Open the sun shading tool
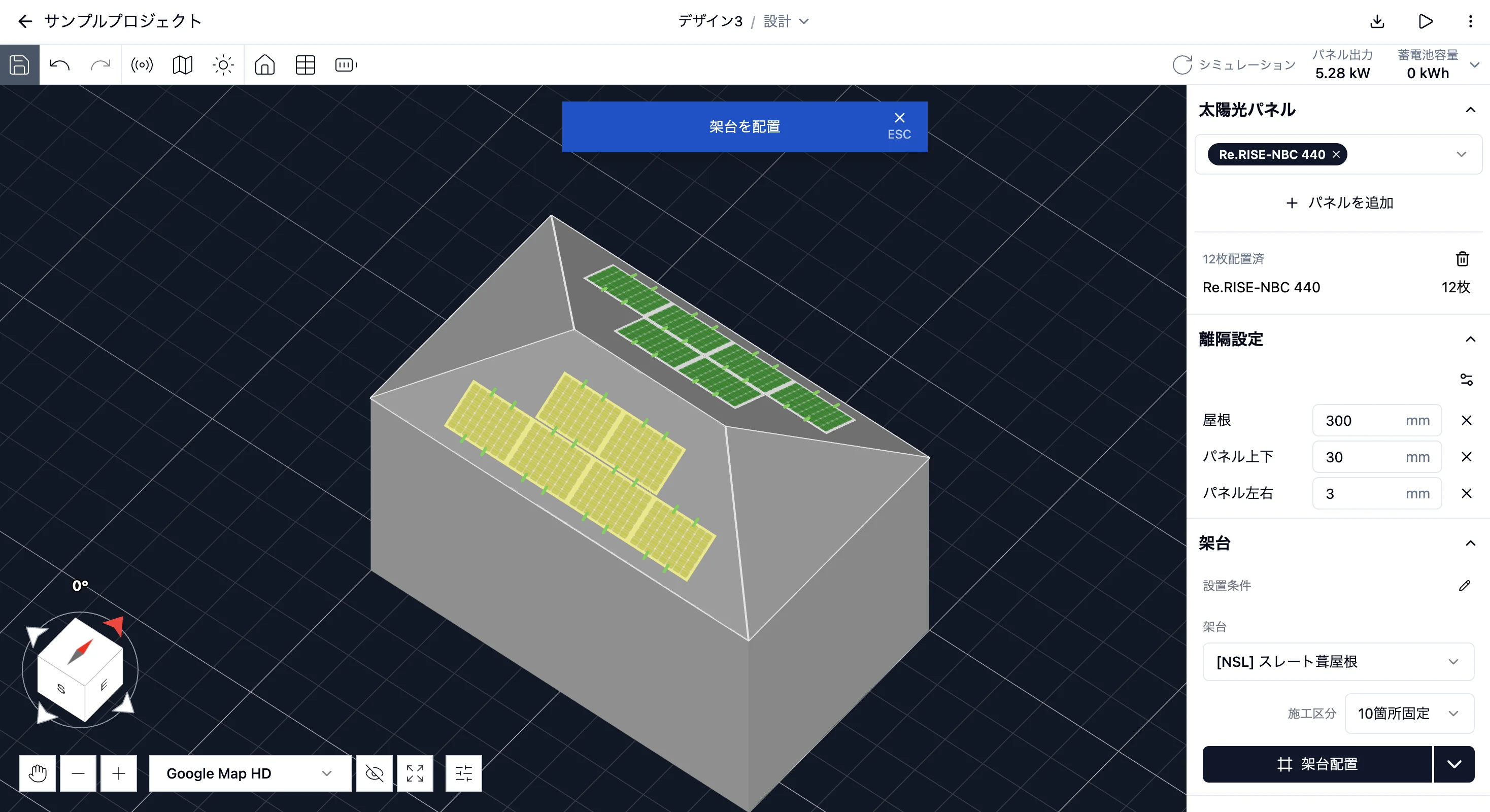This screenshot has width=1490, height=812. 223,65
